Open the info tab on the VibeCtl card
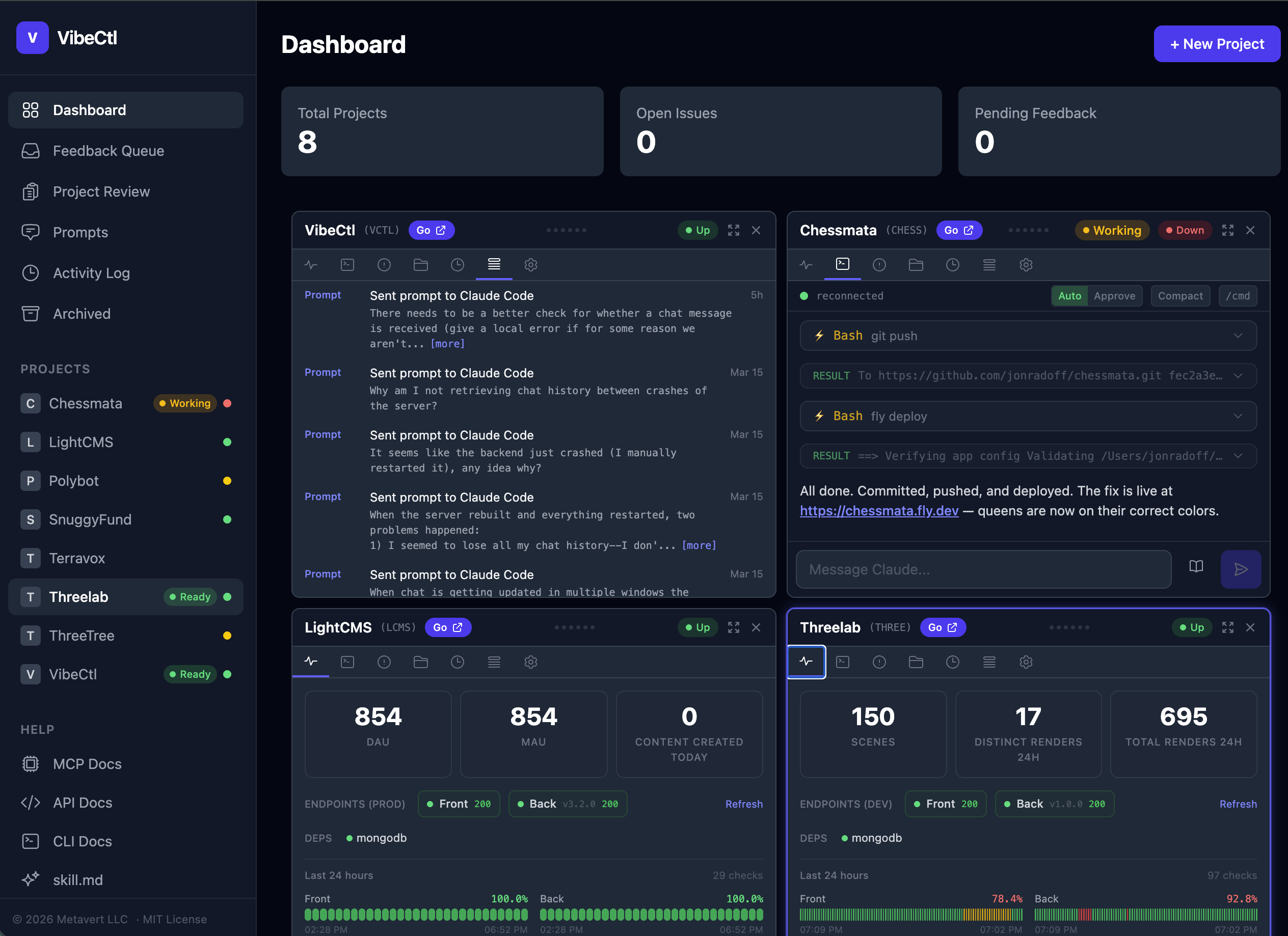This screenshot has height=936, width=1288. coord(384,264)
